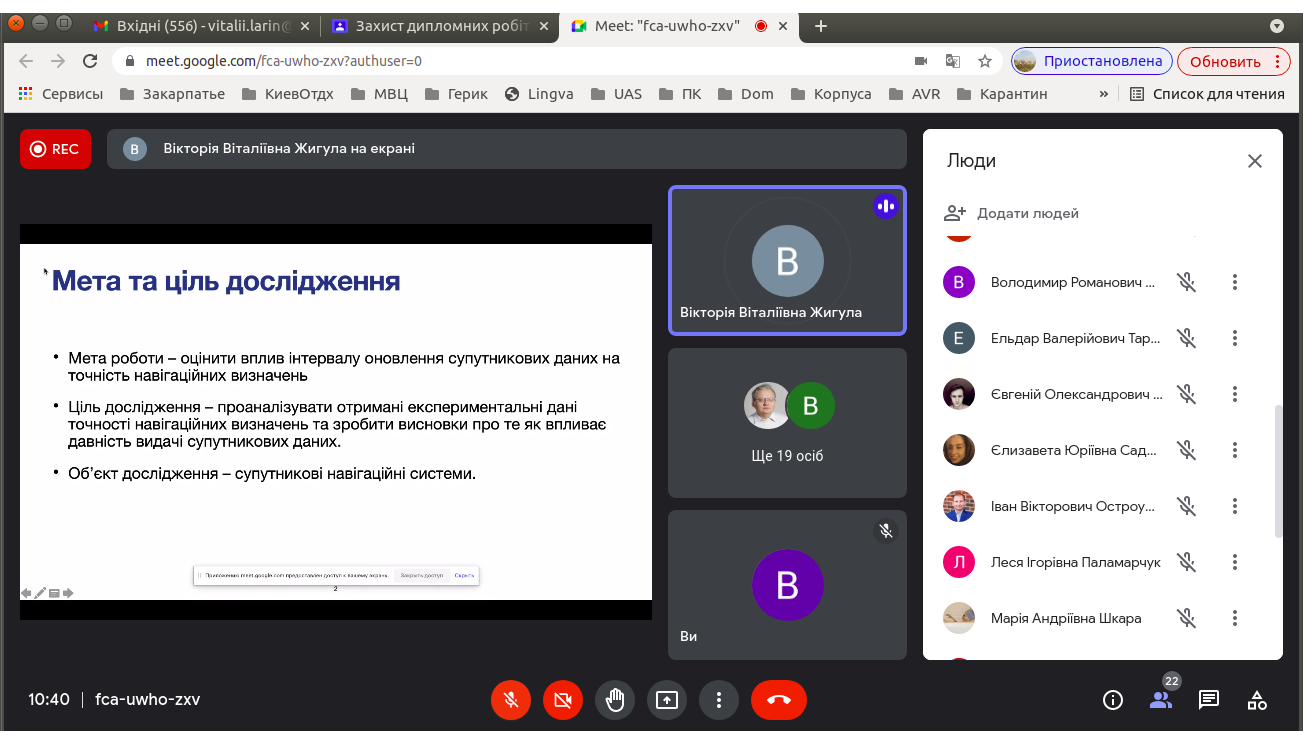Viewport: 1303px width, 744px height.
Task: Open options for Іван Вікторович
Action: [1235, 506]
